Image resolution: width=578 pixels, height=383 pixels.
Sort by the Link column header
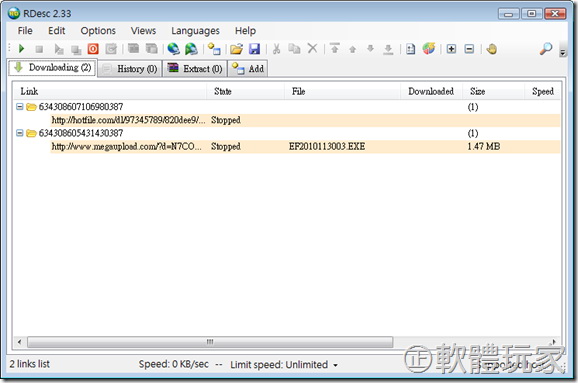point(110,91)
